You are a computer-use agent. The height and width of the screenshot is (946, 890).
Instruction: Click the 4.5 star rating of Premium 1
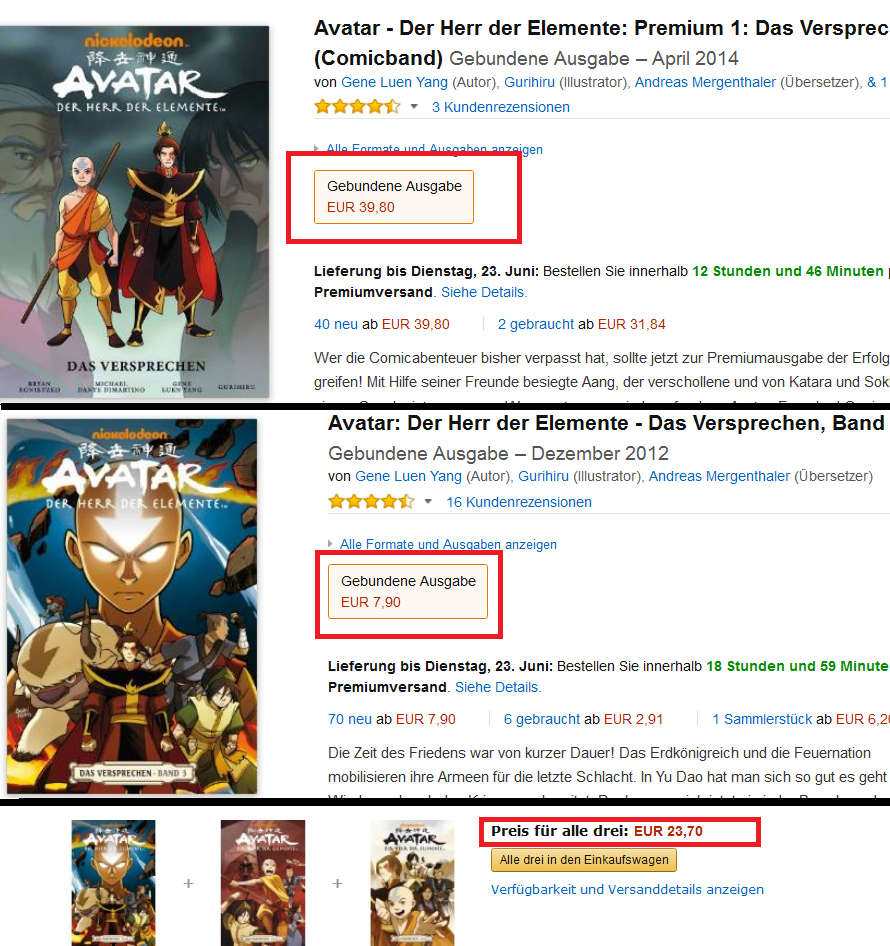(x=357, y=107)
